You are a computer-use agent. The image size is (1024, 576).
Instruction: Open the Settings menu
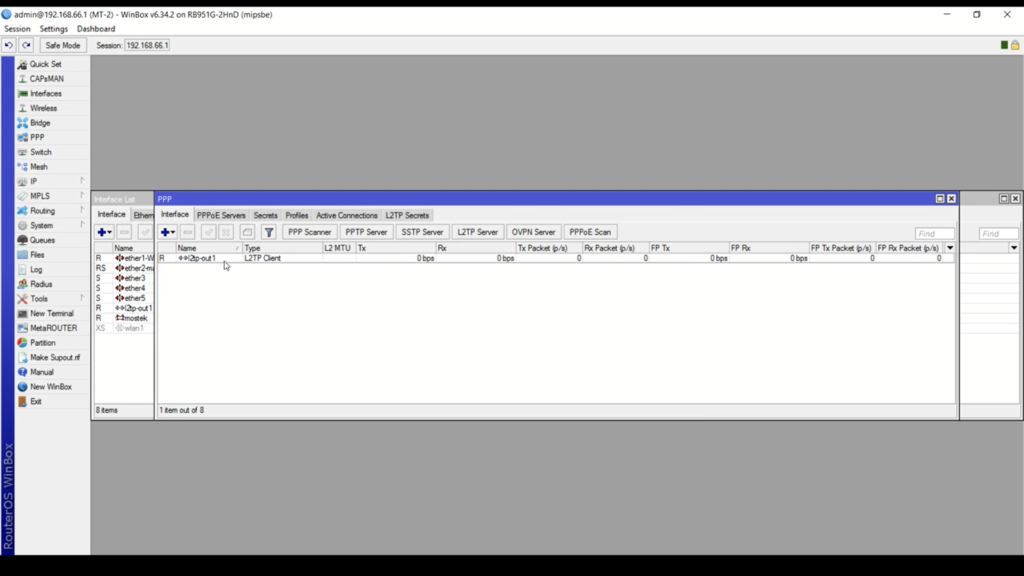54,29
